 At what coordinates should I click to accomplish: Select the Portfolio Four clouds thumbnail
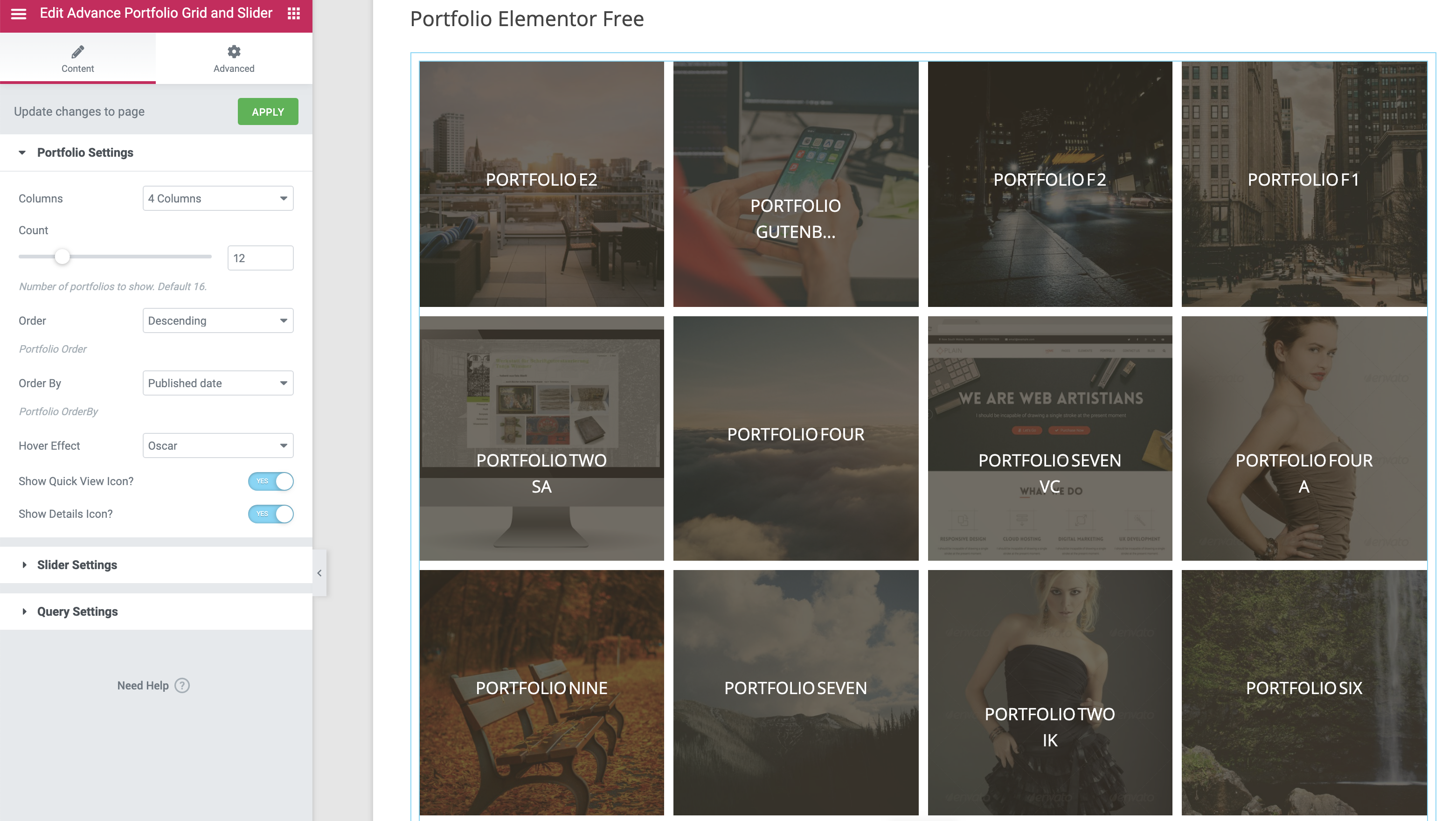tap(796, 438)
